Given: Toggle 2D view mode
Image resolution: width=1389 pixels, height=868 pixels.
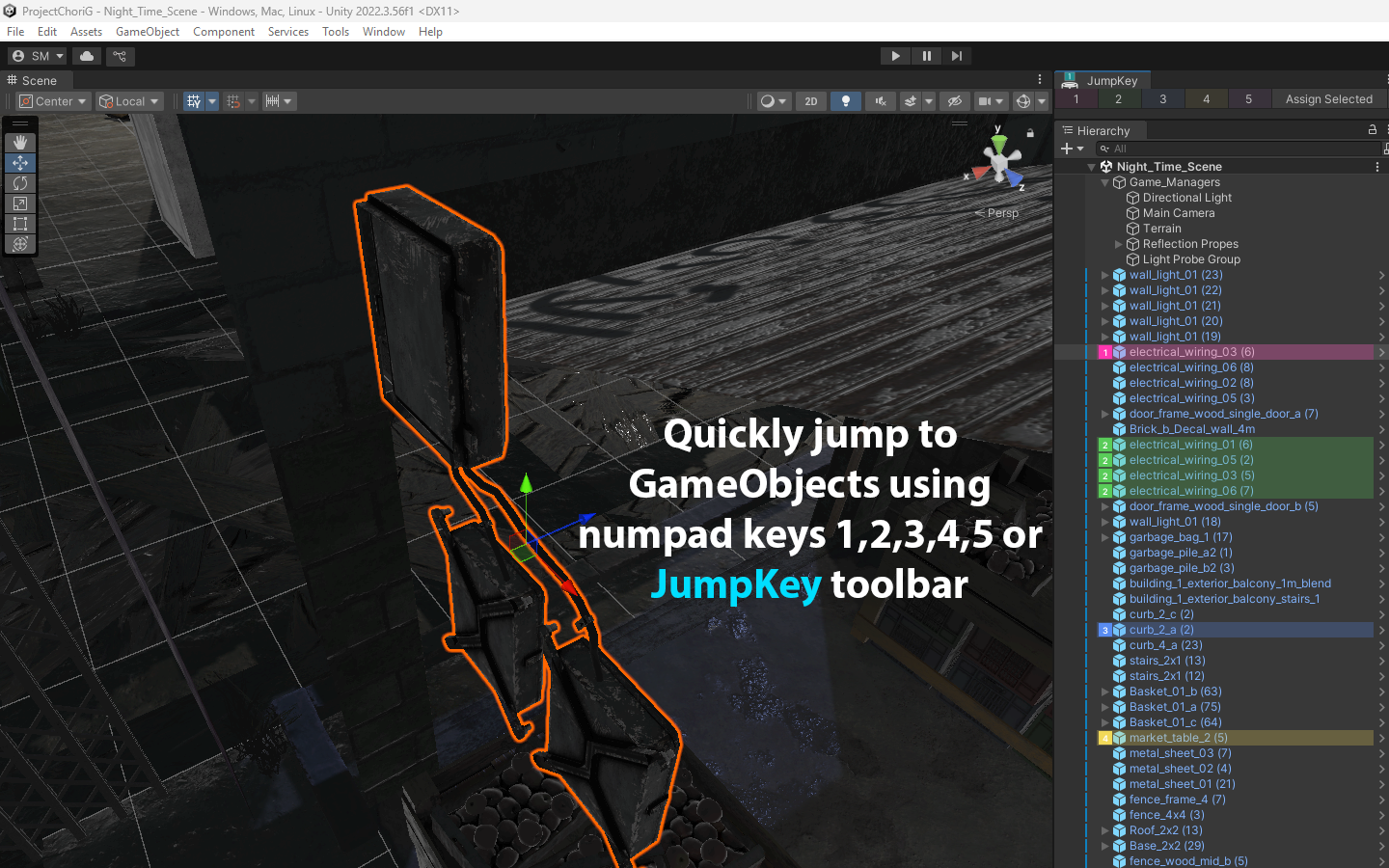Looking at the screenshot, I should coord(811,101).
